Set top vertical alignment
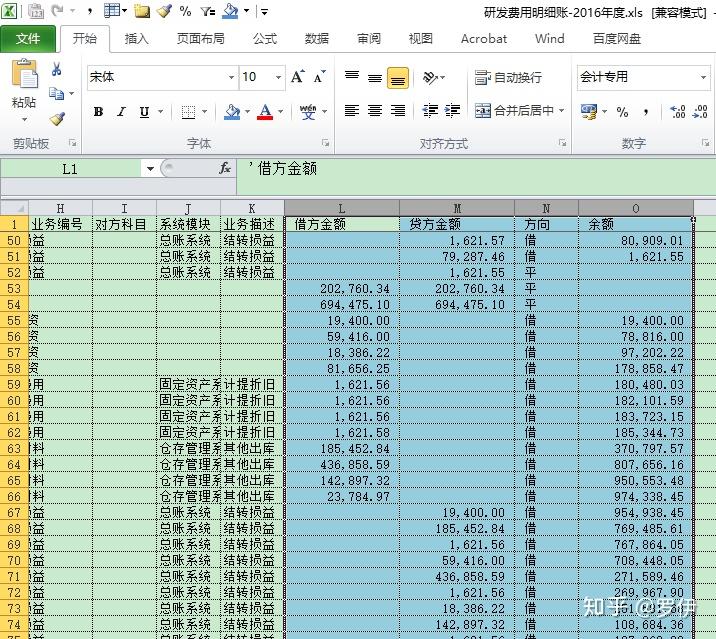 point(352,77)
